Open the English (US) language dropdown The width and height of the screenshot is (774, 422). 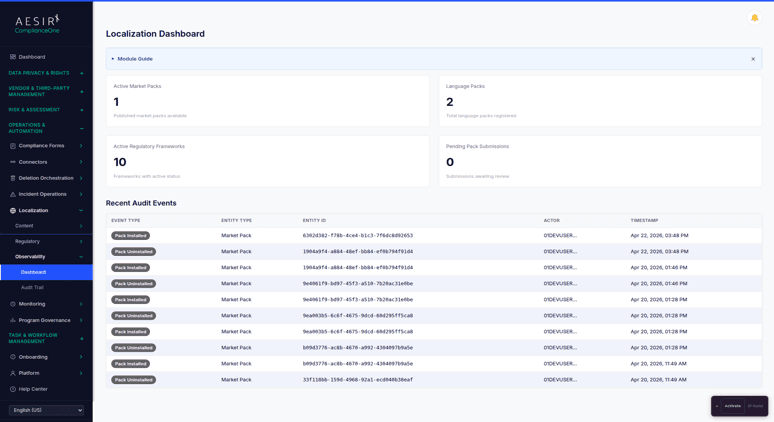click(46, 410)
